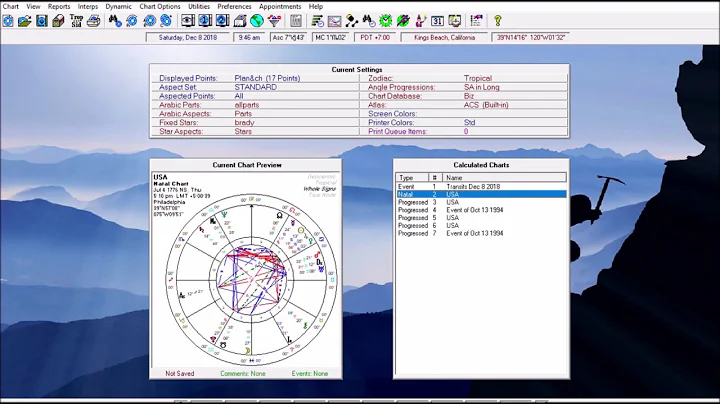
Task: Click the graphic ephemeris chart icon
Action: (334, 21)
